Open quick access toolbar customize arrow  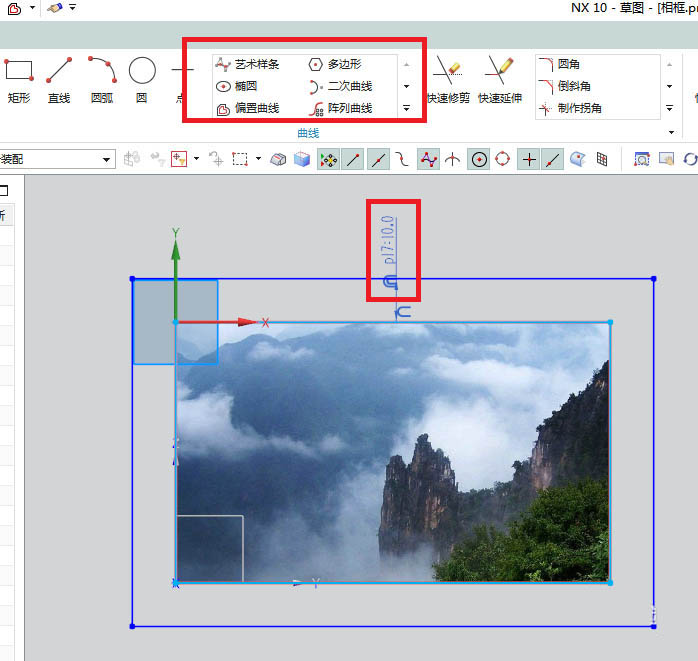(73, 8)
